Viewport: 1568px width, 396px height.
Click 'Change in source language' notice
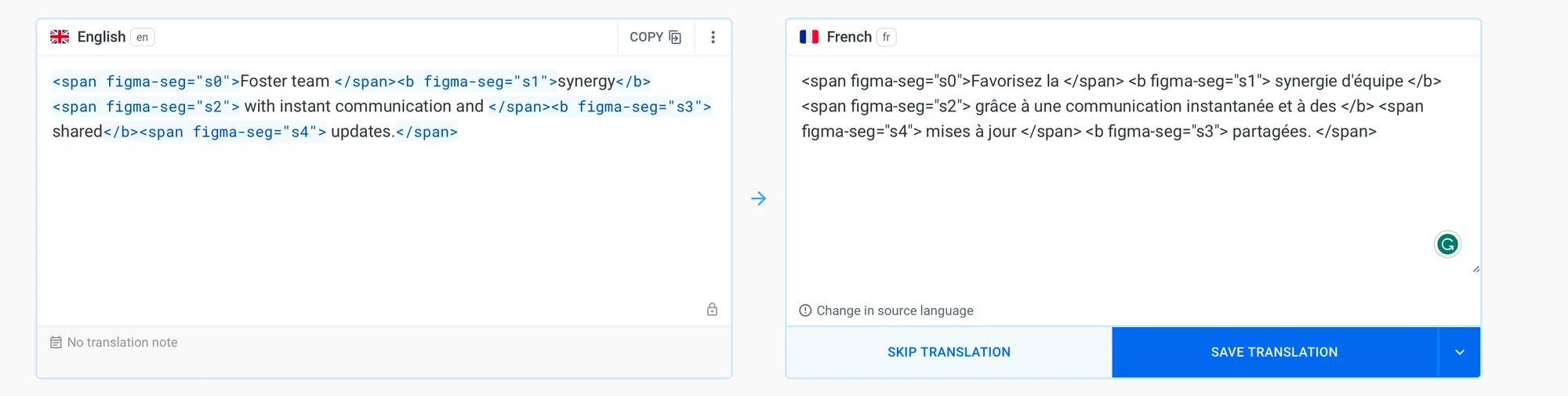click(895, 311)
